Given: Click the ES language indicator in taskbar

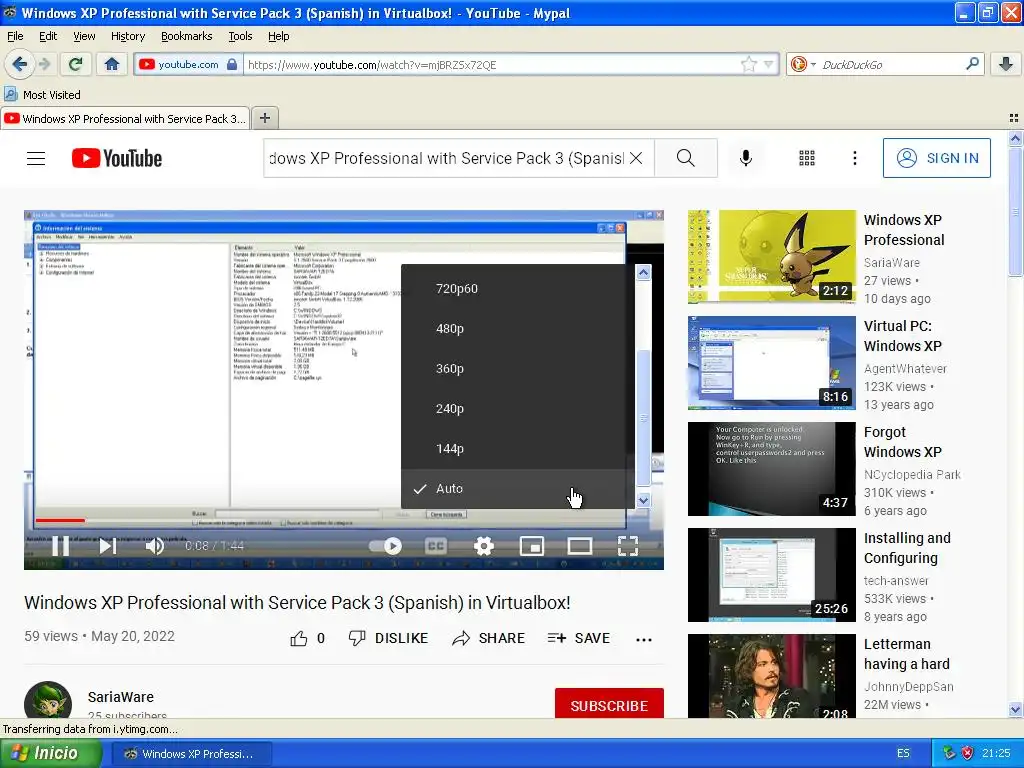Looking at the screenshot, I should tap(903, 753).
